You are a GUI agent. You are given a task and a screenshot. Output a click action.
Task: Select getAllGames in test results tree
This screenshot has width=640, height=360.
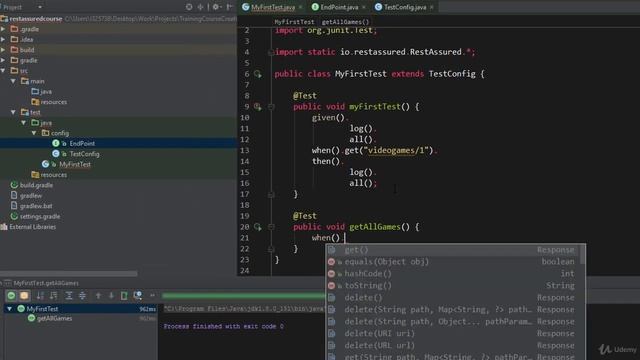(54, 318)
